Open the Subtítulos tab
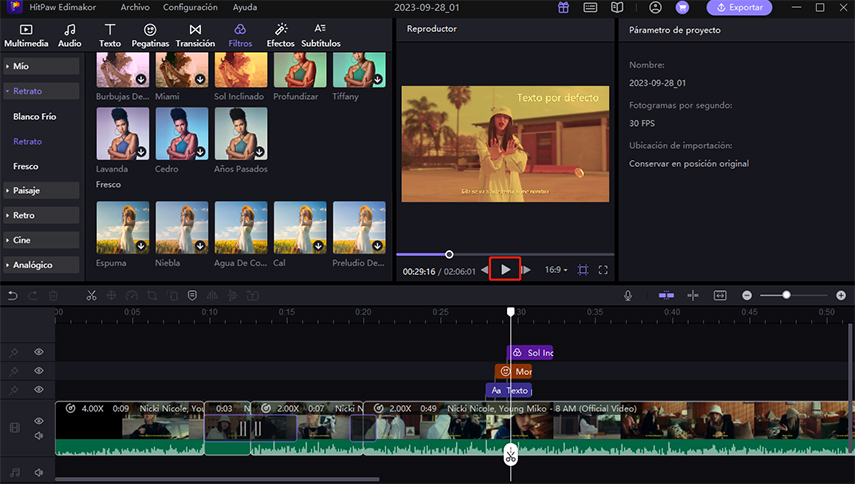The image size is (855, 484). point(321,35)
